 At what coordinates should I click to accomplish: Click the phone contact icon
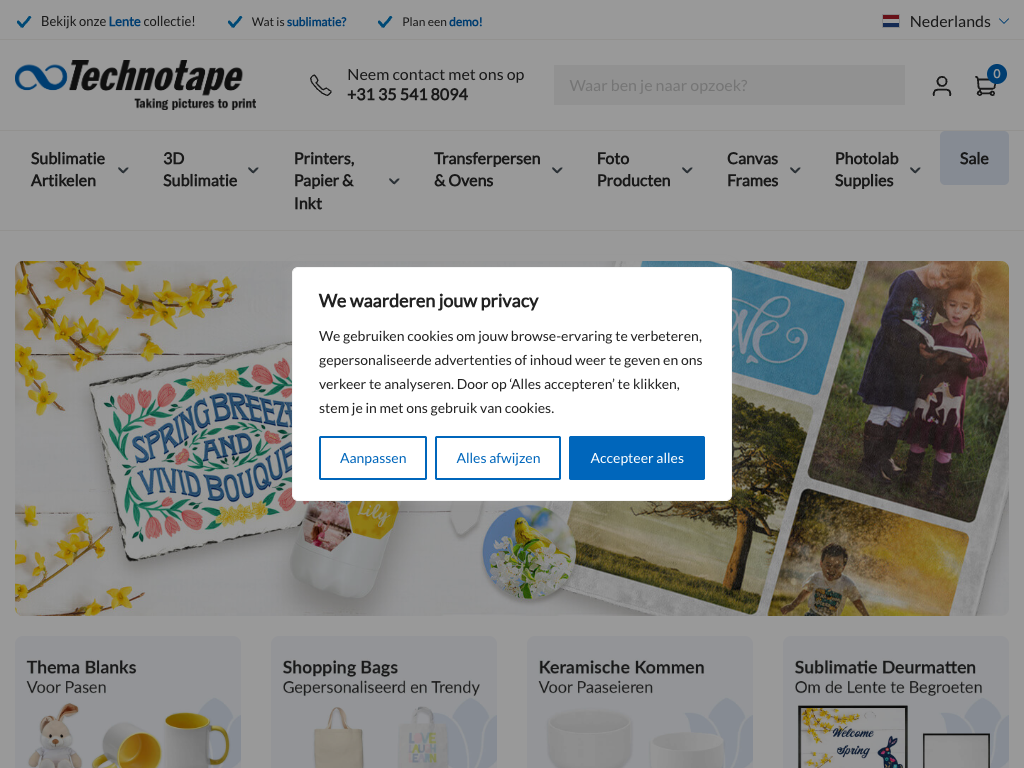click(x=321, y=85)
